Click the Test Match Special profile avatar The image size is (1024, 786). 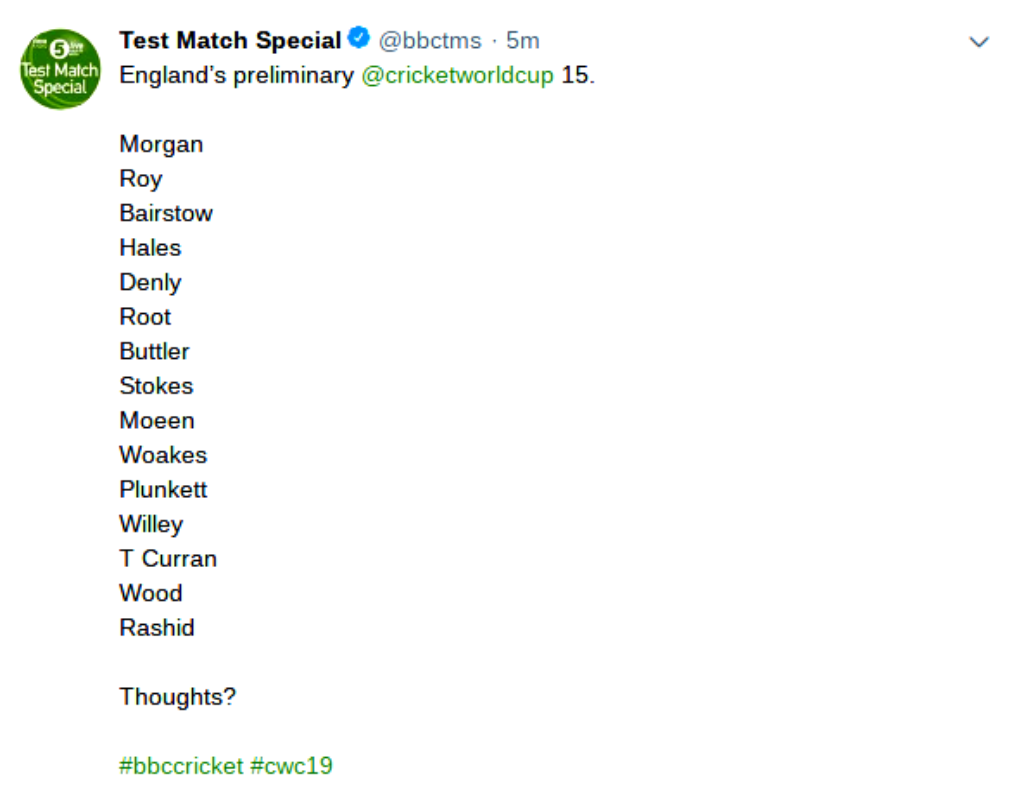pyautogui.click(x=59, y=70)
